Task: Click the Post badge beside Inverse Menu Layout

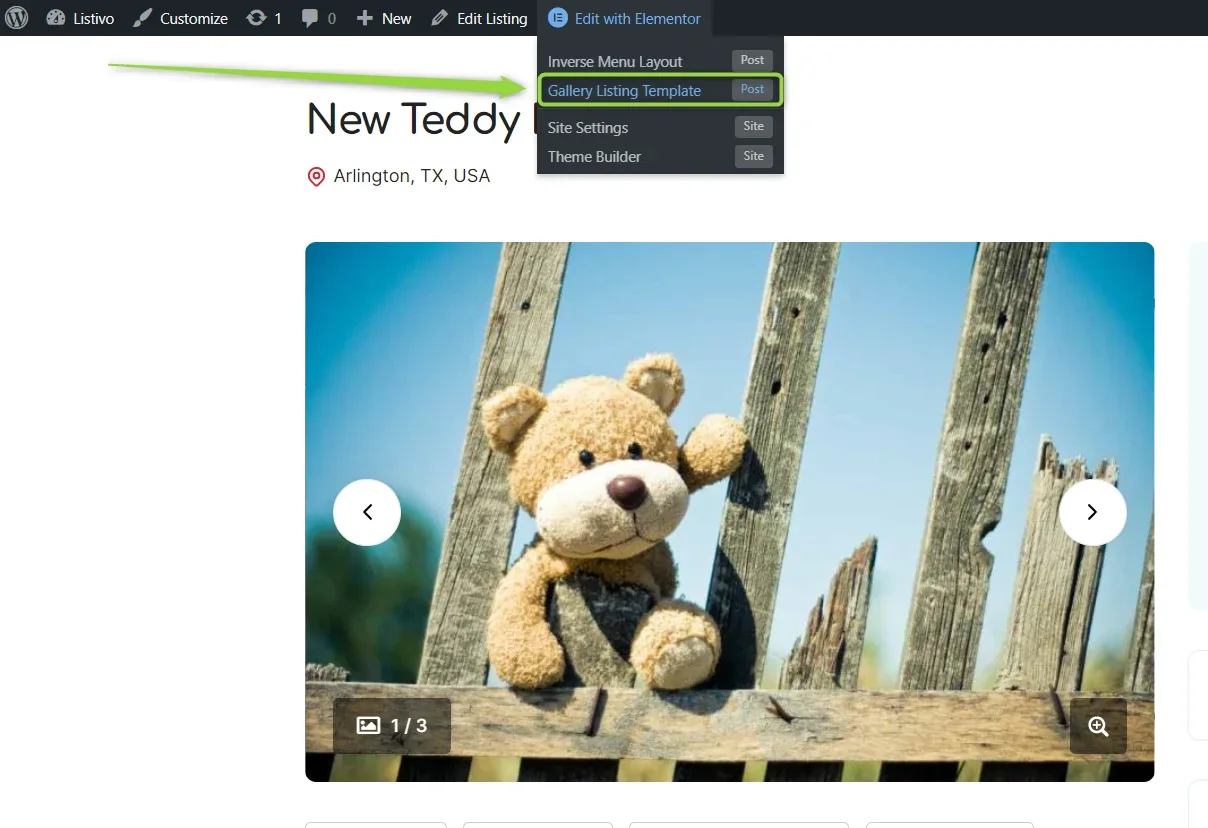Action: click(752, 61)
